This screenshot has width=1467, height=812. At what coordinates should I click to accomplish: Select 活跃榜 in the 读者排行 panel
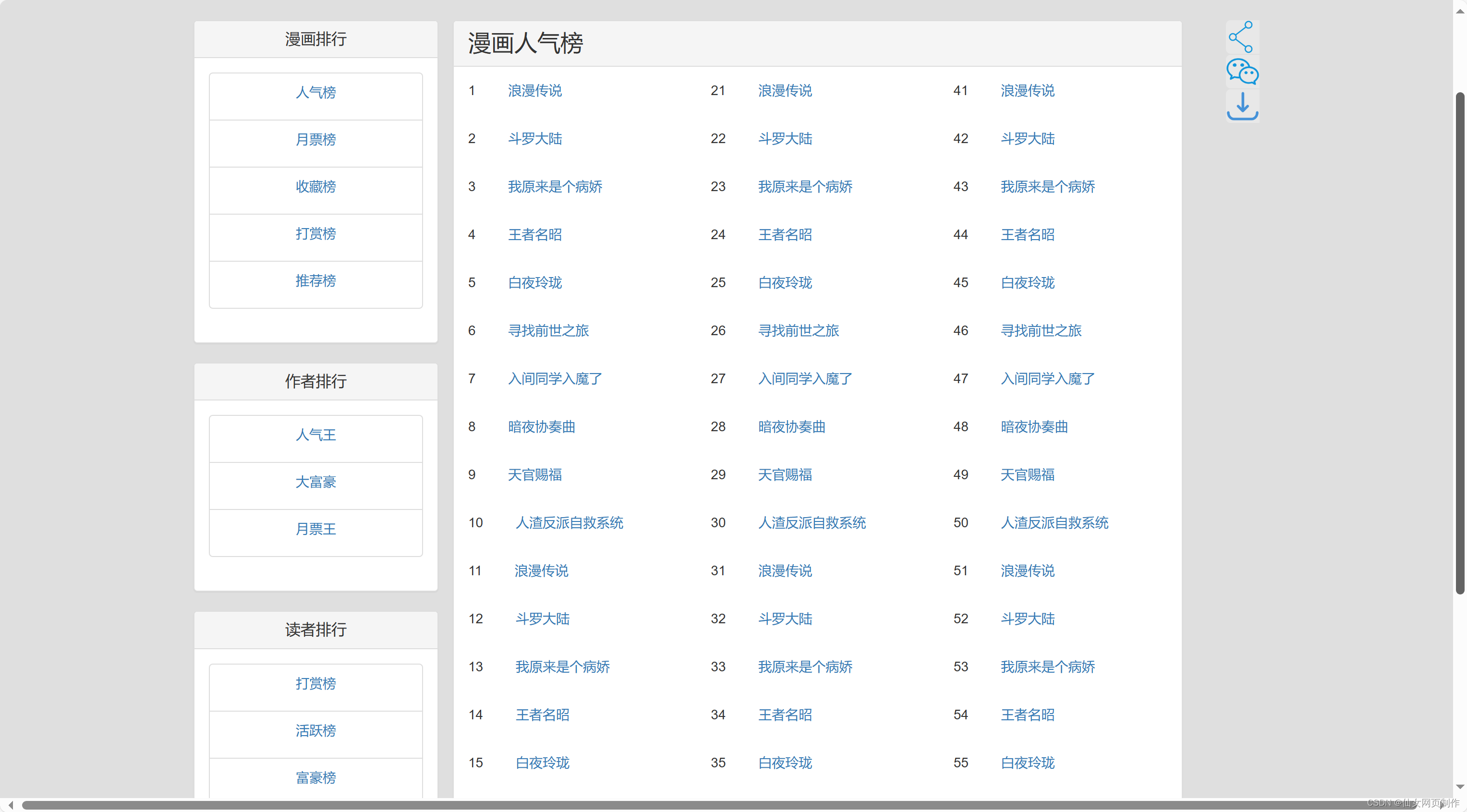[315, 730]
